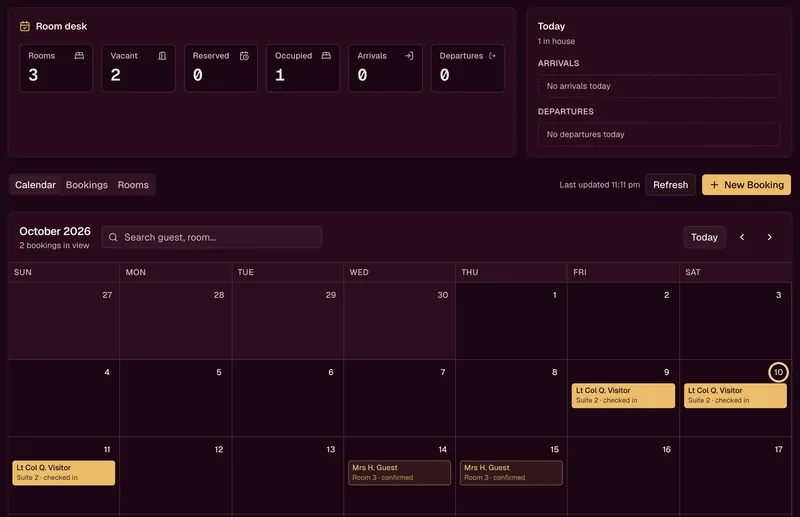This screenshot has width=800, height=517.
Task: Click the Refresh button
Action: [670, 185]
